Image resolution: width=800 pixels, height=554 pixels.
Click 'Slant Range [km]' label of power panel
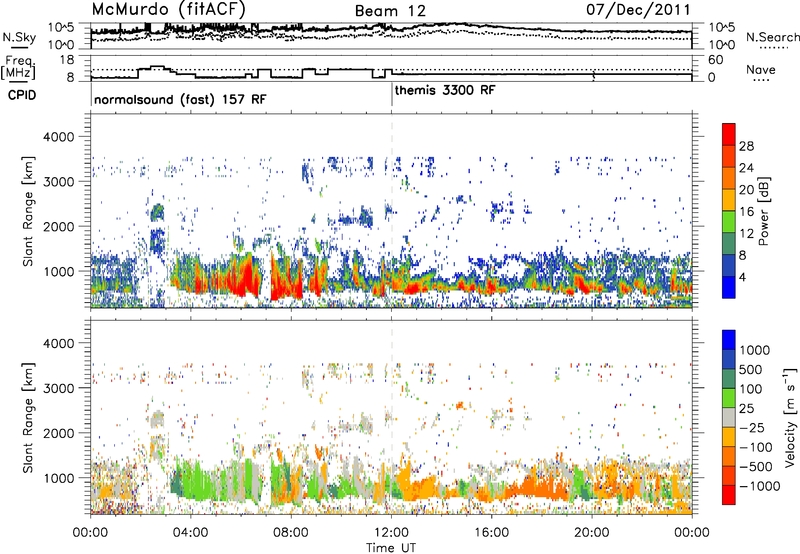[x=28, y=211]
